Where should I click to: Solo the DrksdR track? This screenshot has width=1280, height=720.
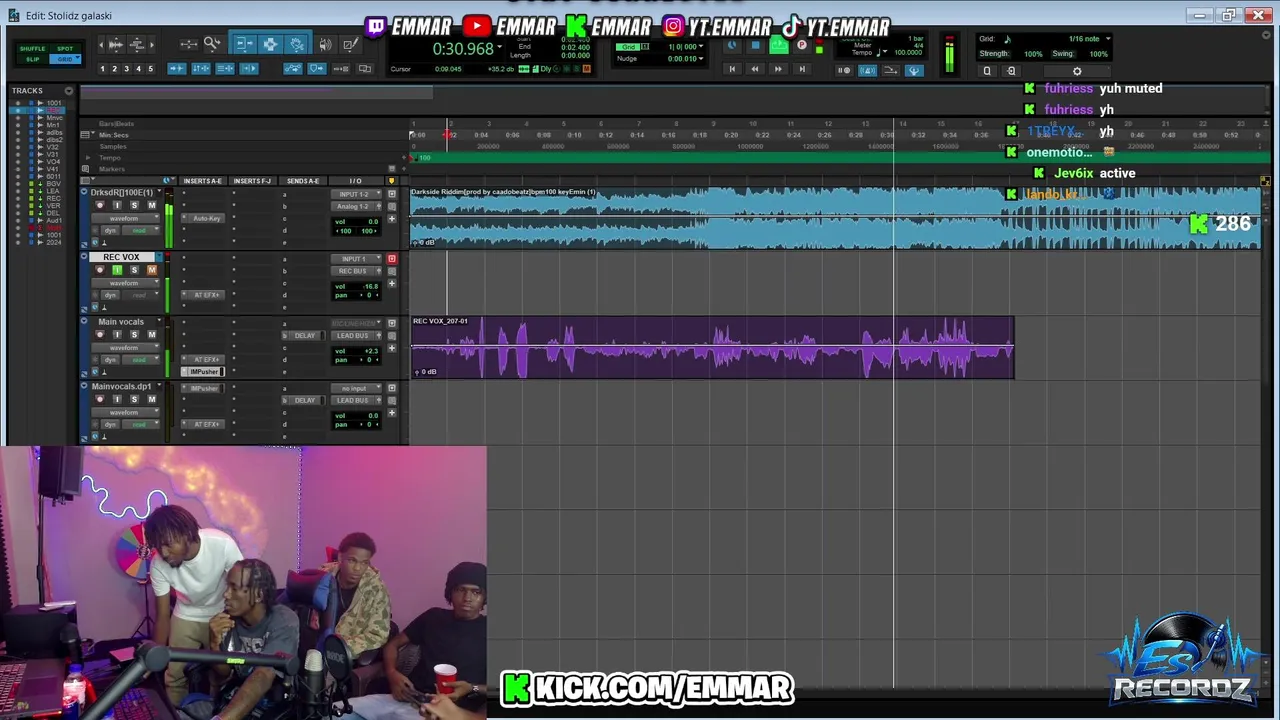(134, 205)
